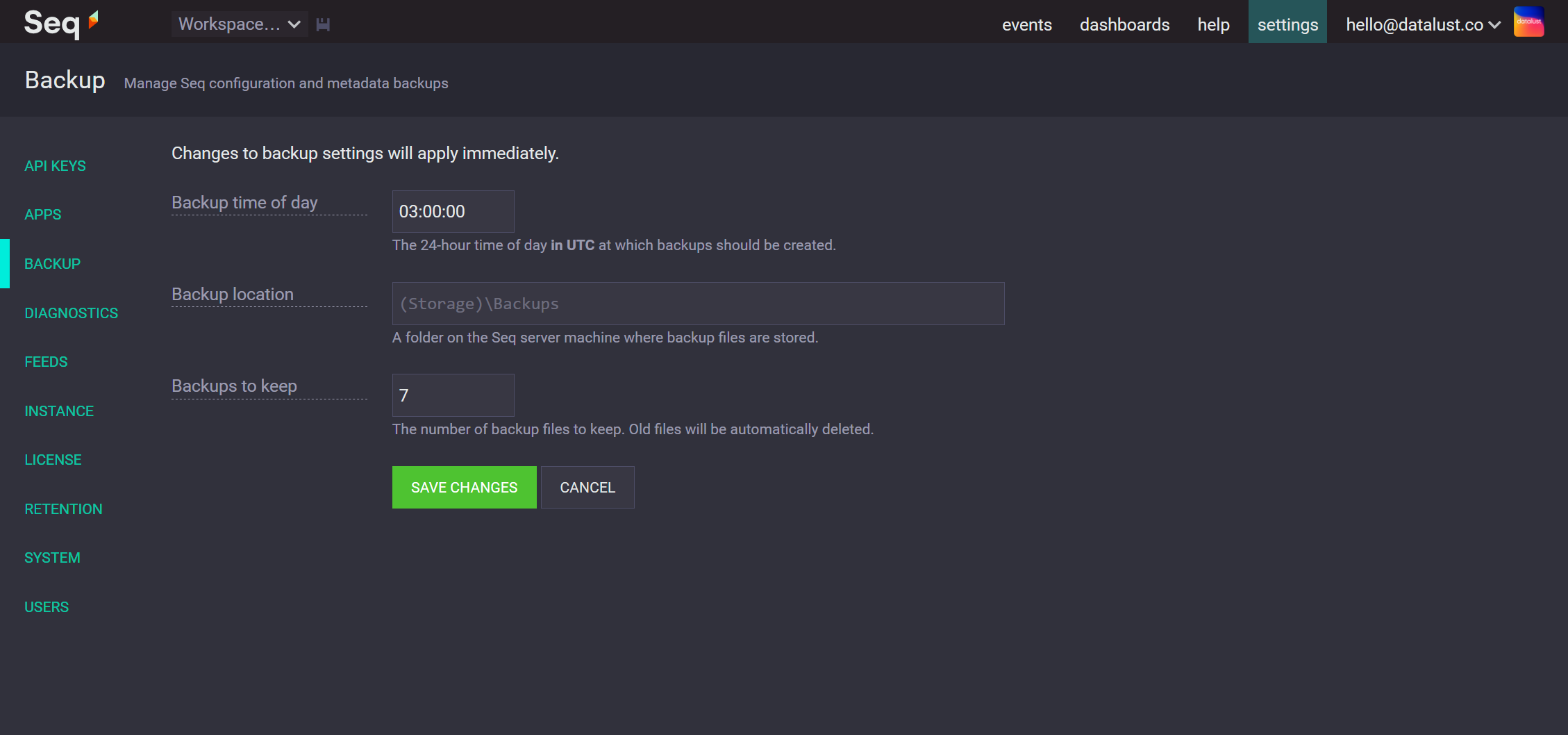
Task: Click the 'in UTC' help text
Action: [572, 245]
